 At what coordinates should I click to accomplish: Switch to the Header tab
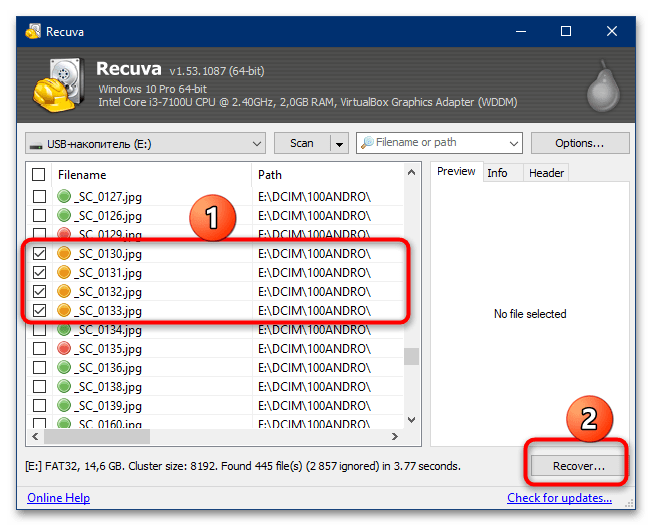[546, 173]
